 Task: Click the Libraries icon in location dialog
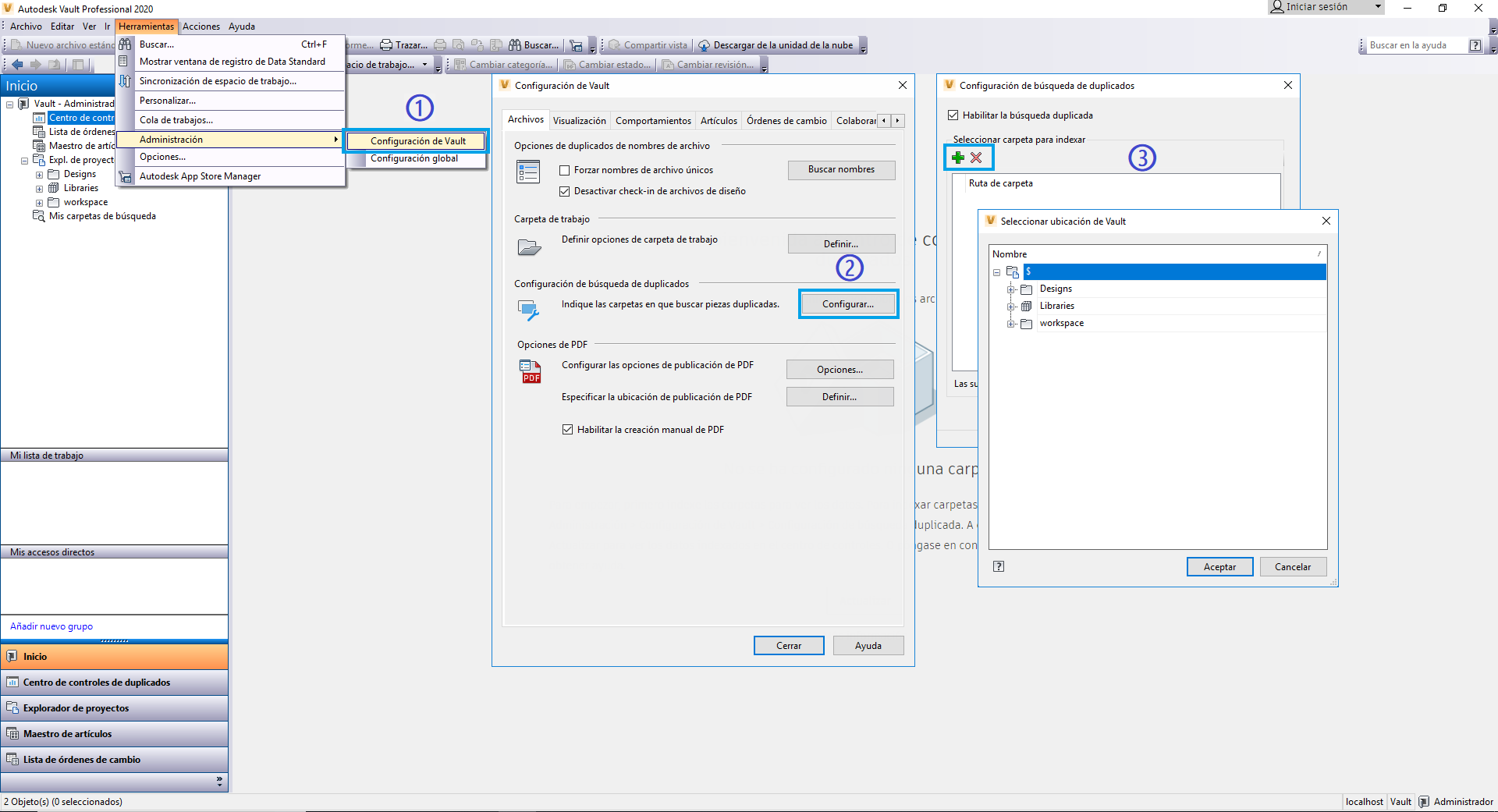tap(1027, 306)
